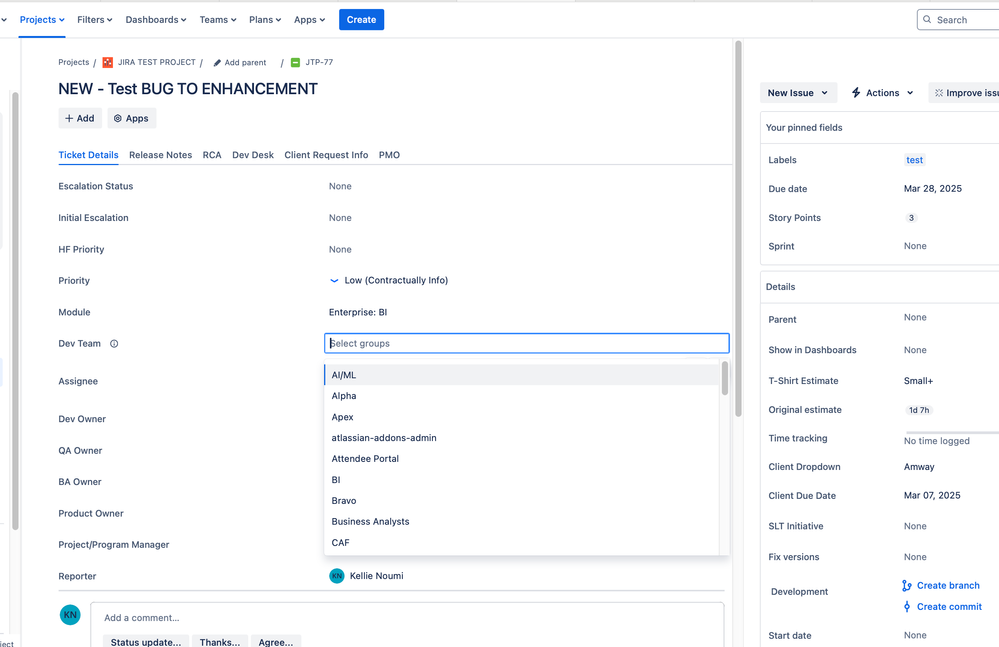Click the Priority value Low (Contractually Info)
The width and height of the screenshot is (999, 647).
[396, 280]
